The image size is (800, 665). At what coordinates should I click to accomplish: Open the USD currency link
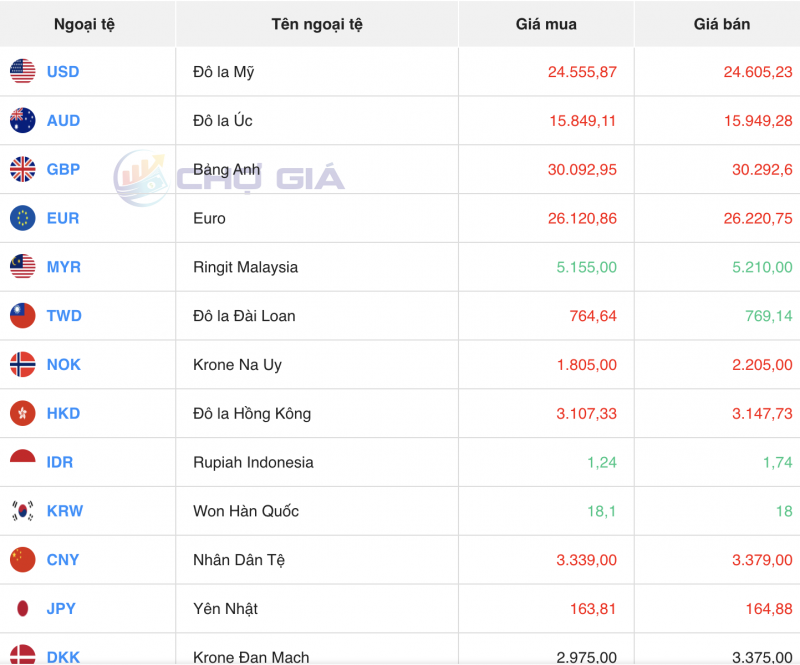pyautogui.click(x=61, y=71)
